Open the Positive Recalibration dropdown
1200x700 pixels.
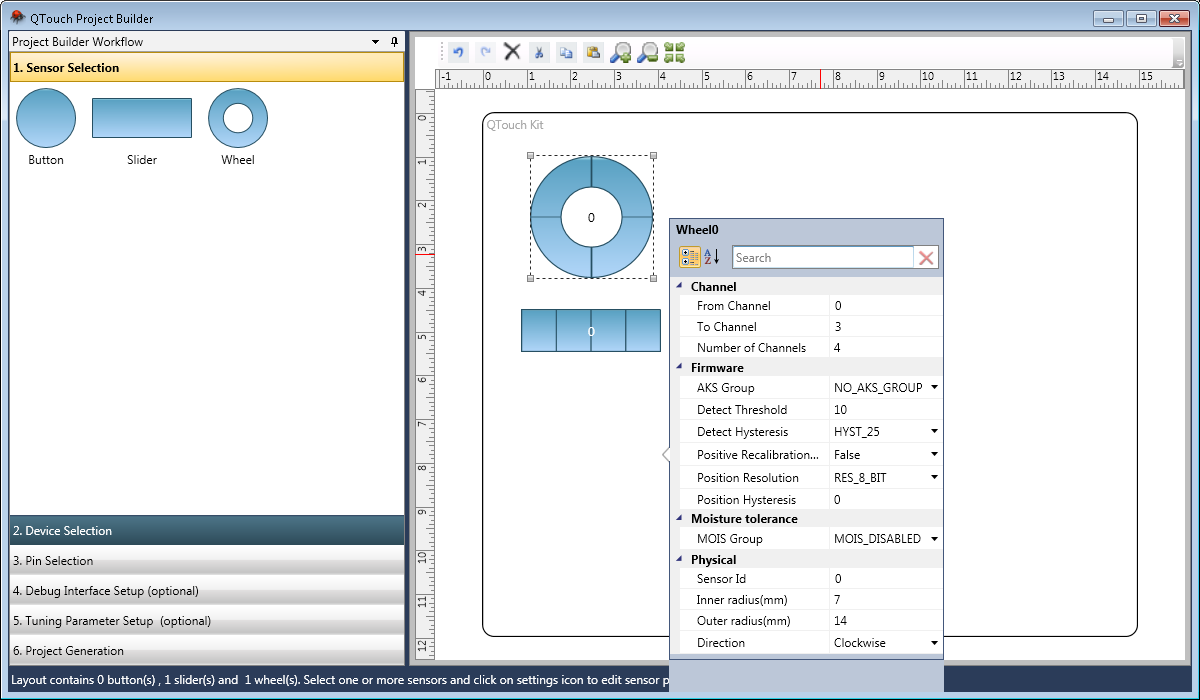click(934, 454)
